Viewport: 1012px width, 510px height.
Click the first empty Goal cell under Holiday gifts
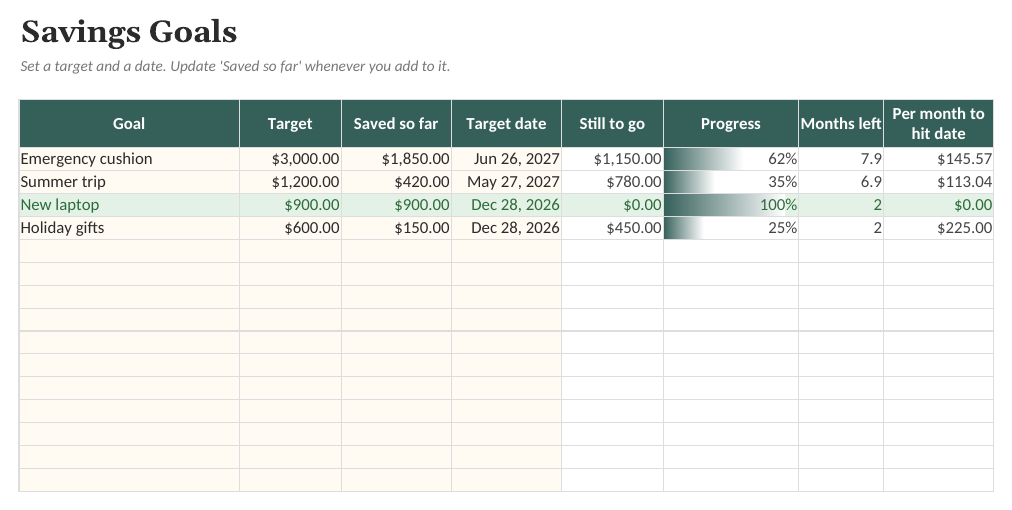tap(129, 251)
